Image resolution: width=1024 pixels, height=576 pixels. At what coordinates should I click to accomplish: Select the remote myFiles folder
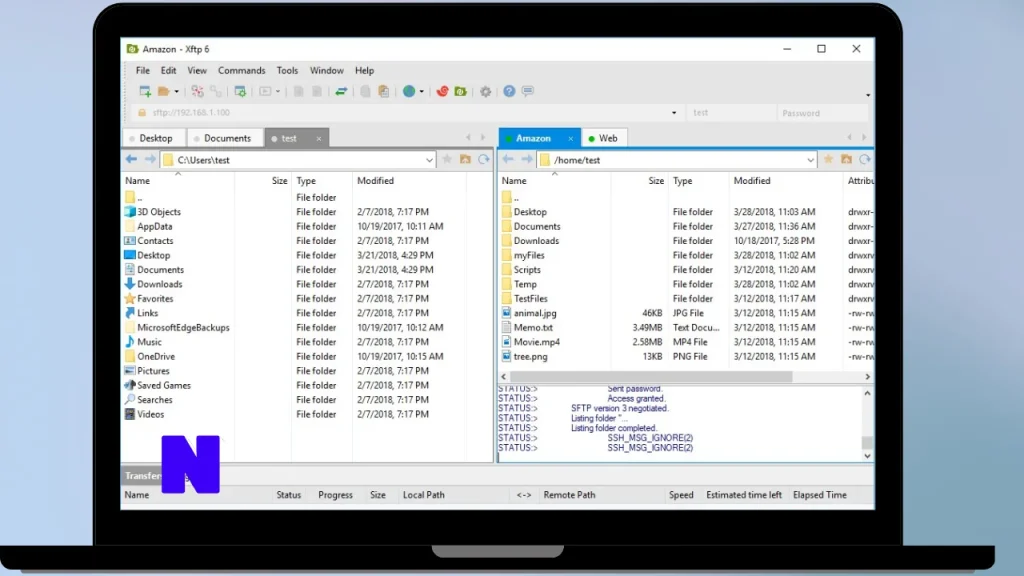[529, 255]
